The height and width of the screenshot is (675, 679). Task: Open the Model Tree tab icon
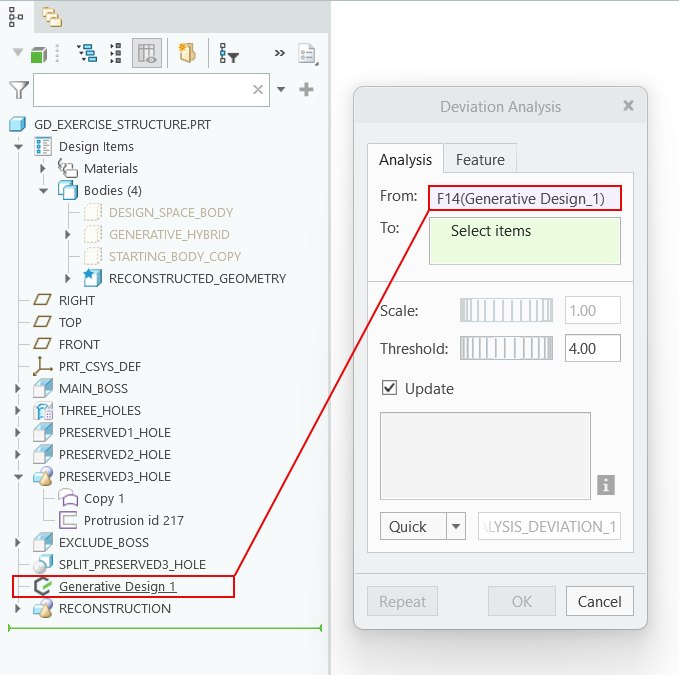pos(16,17)
